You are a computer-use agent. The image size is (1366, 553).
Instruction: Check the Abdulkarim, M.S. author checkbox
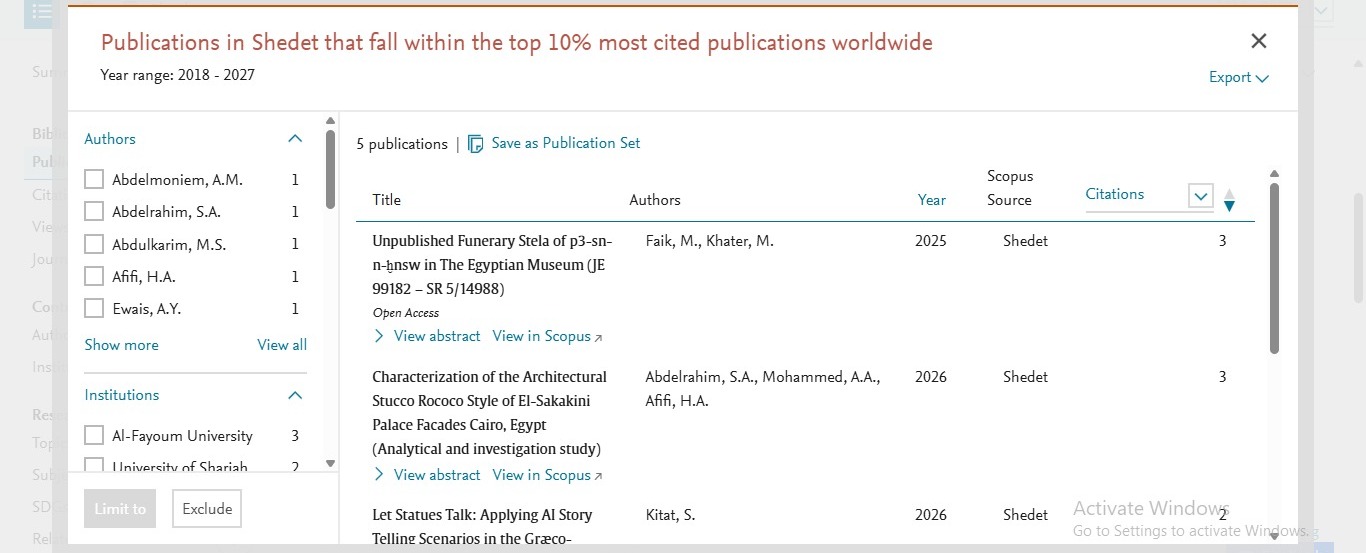[94, 244]
